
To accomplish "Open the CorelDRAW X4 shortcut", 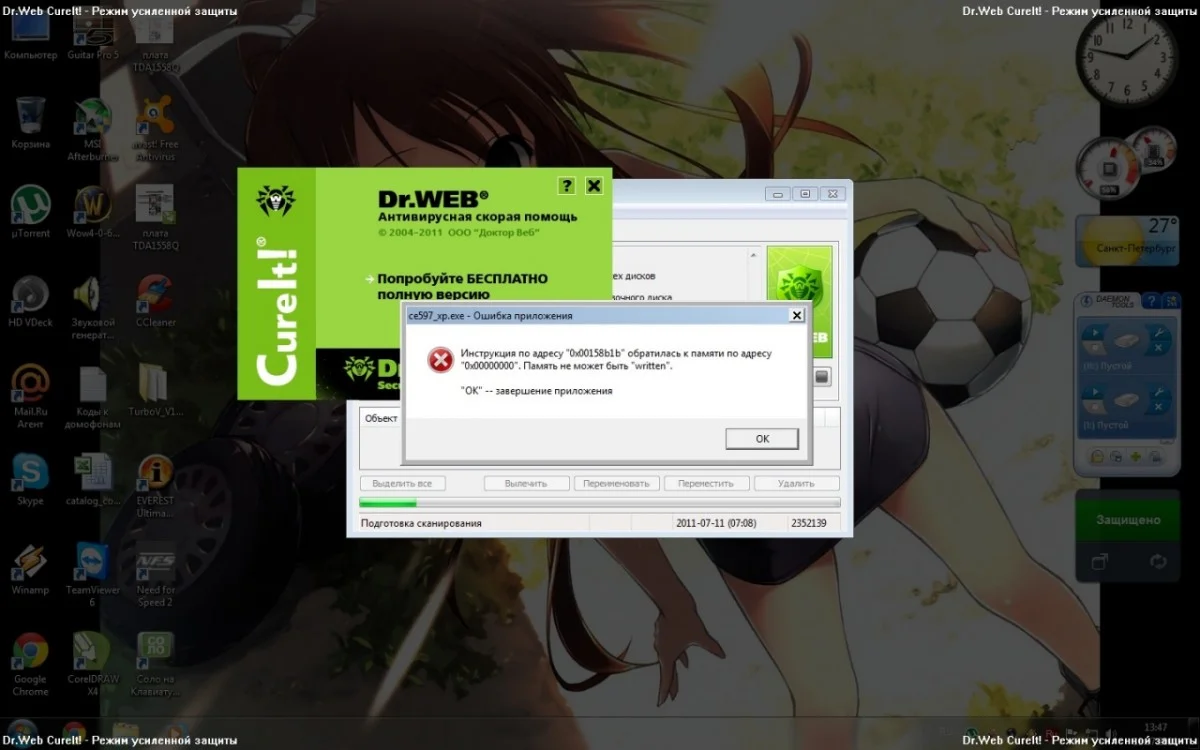I will 91,665.
